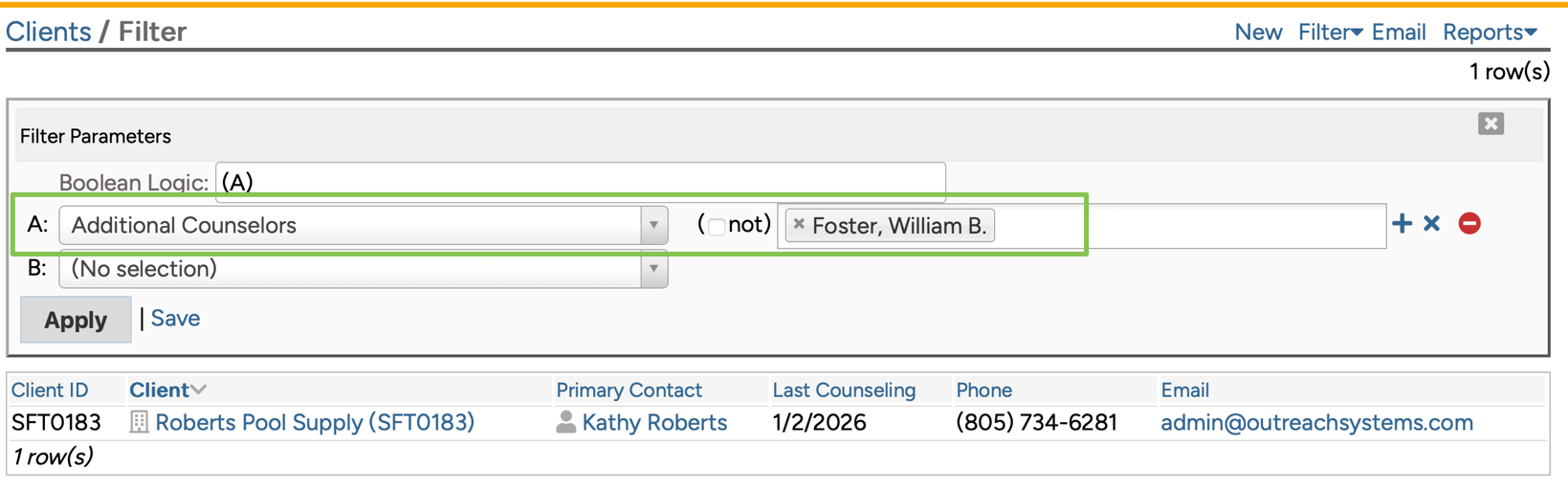Sort by the Client column header
Image resolution: width=1568 pixels, height=490 pixels.
pos(159,390)
